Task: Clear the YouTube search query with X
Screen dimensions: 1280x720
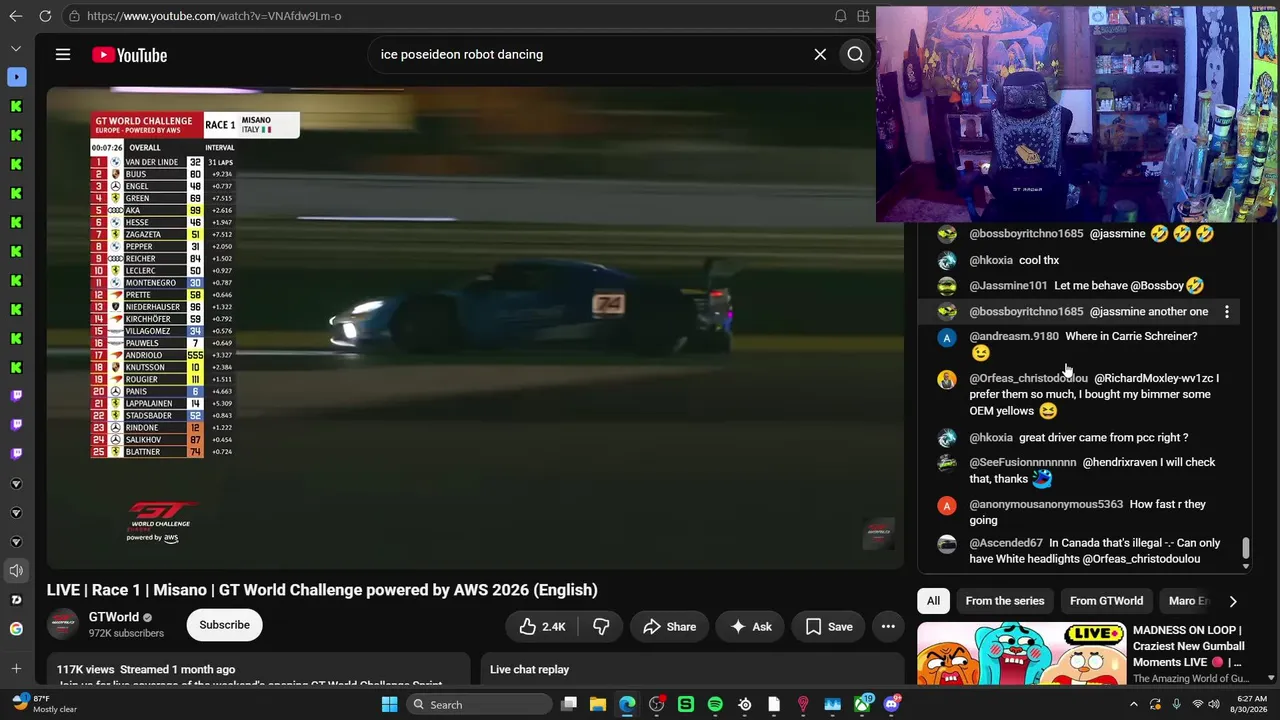Action: pyautogui.click(x=820, y=55)
